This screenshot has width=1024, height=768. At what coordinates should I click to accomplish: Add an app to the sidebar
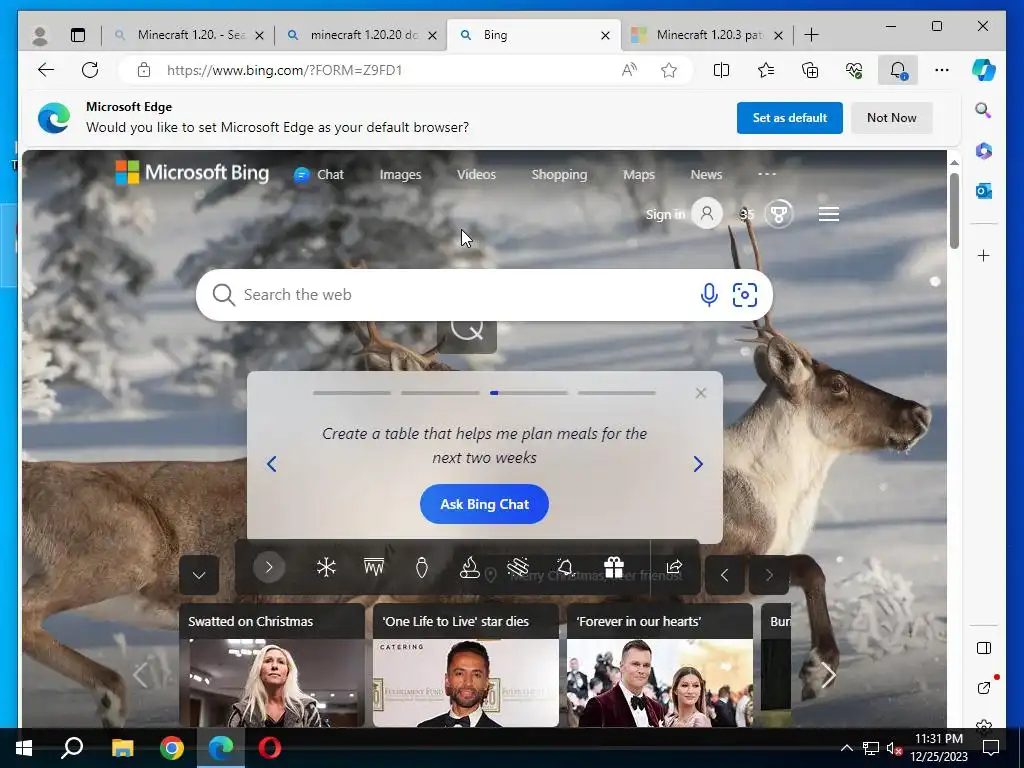click(x=984, y=255)
